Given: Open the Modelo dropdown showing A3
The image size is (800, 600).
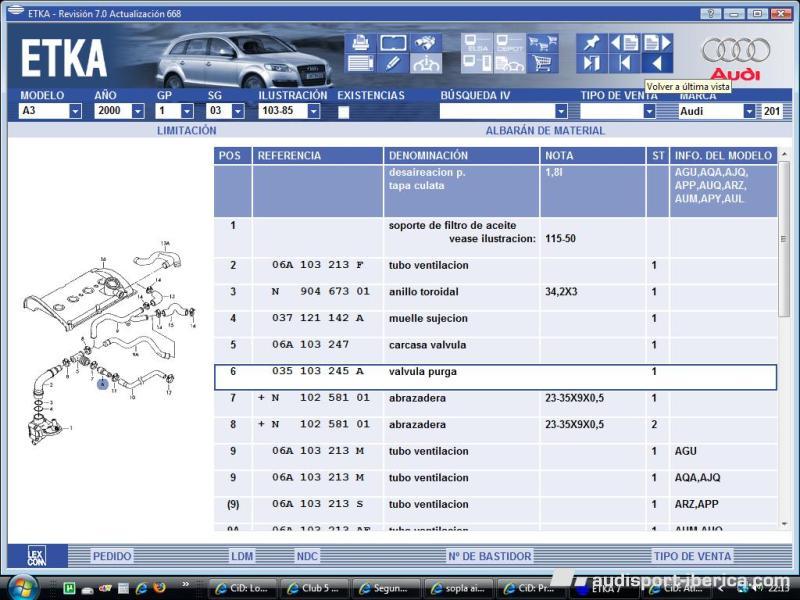Looking at the screenshot, I should click(75, 111).
